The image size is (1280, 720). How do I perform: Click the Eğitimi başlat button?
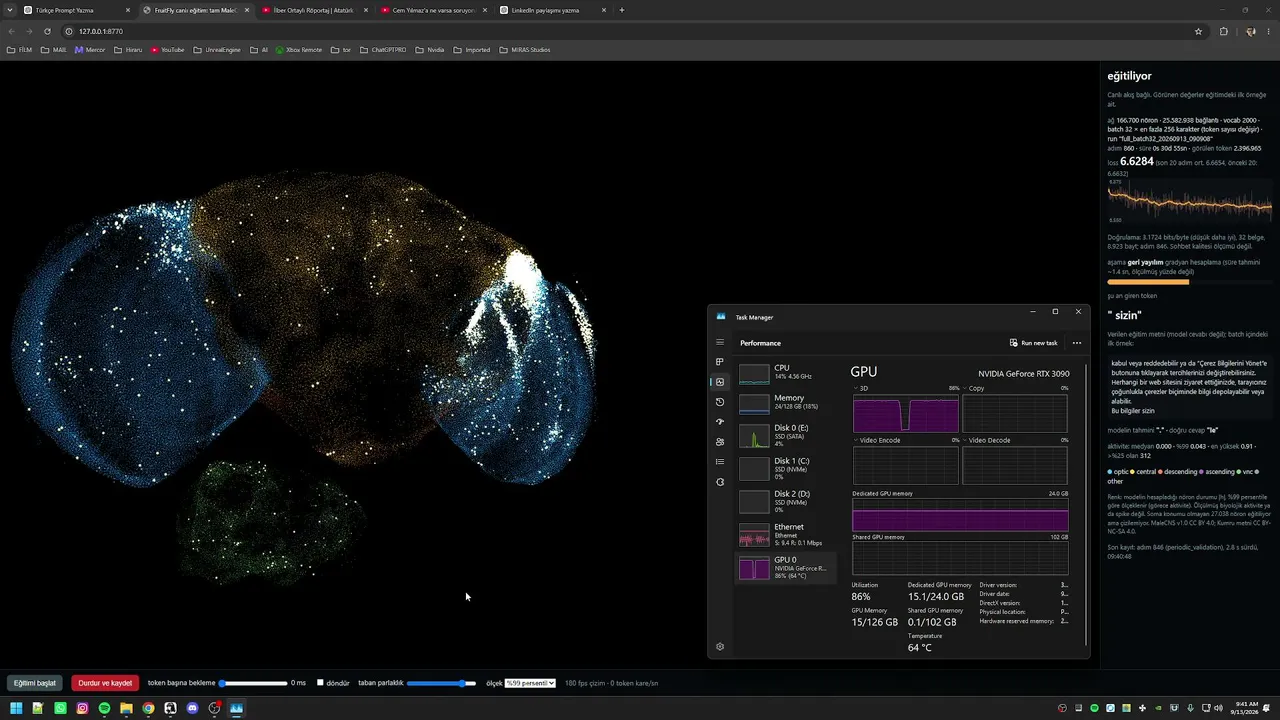[34, 683]
